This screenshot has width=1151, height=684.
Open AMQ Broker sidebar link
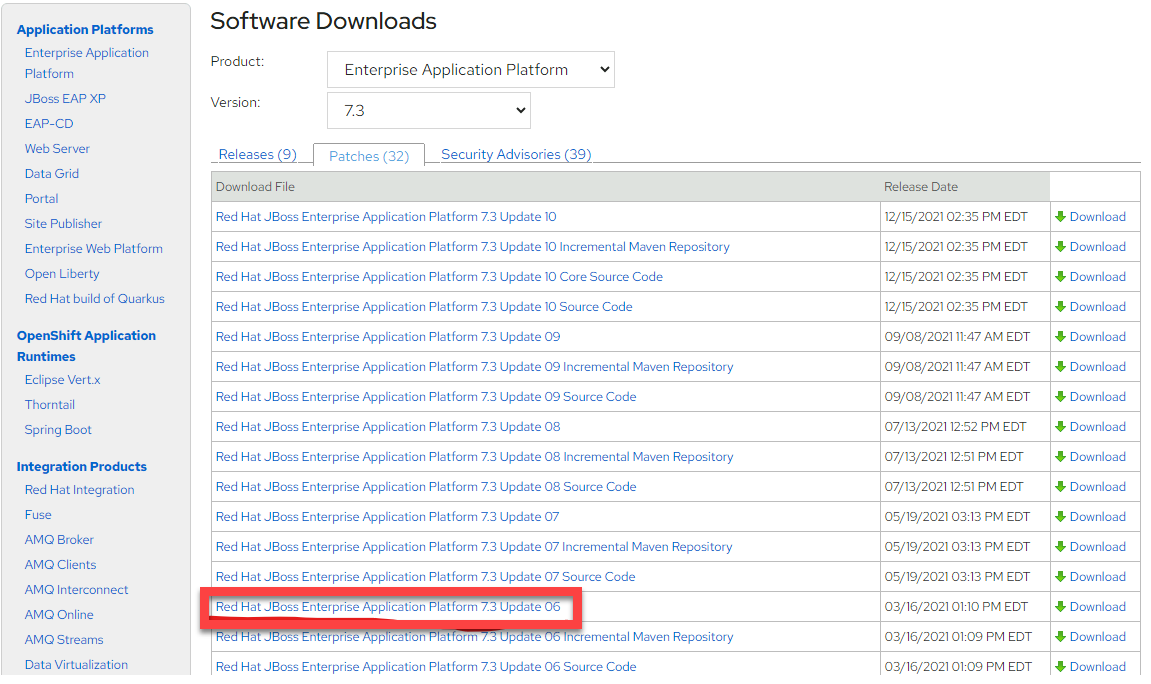pos(59,539)
